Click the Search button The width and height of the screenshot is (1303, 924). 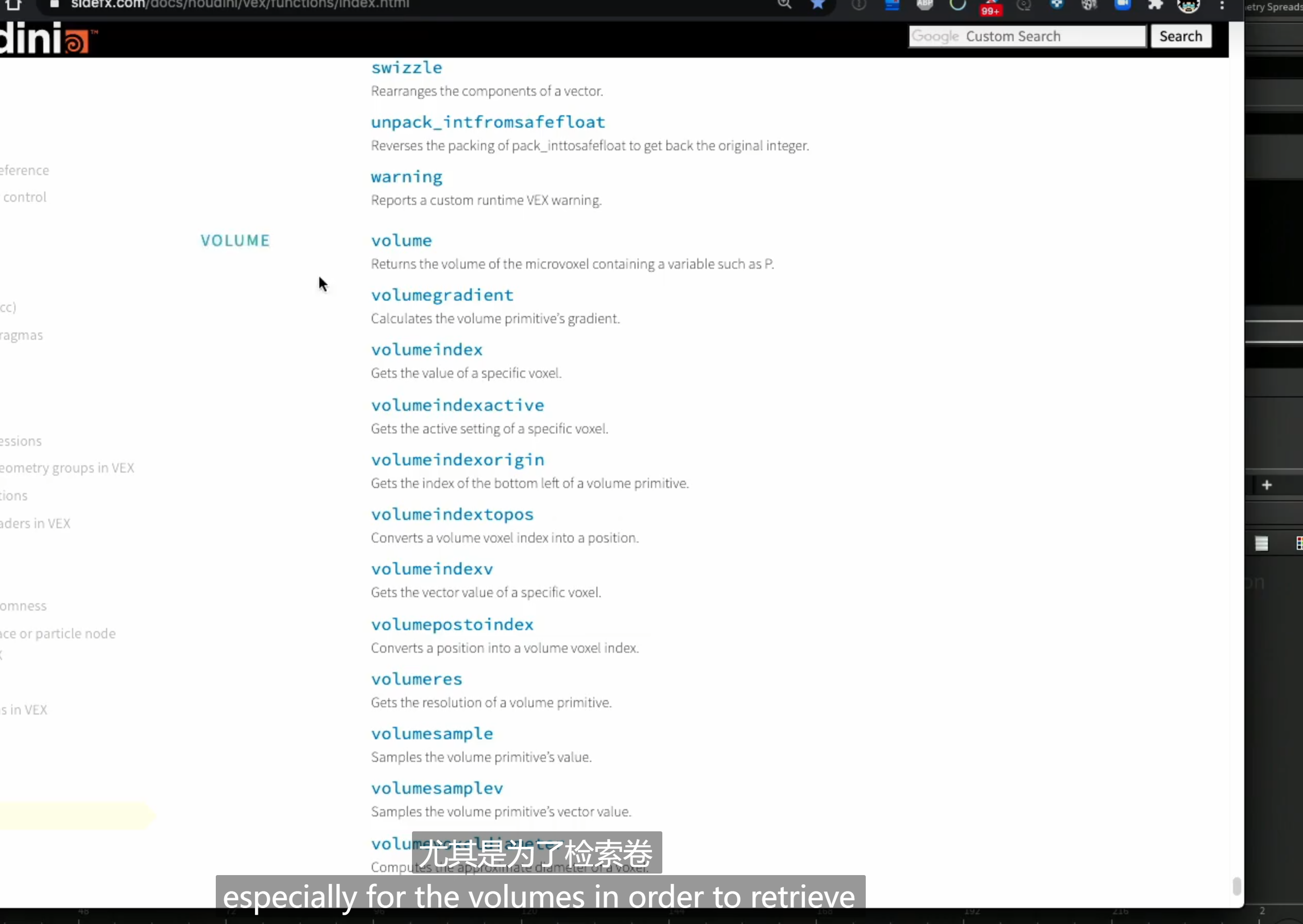tap(1180, 36)
